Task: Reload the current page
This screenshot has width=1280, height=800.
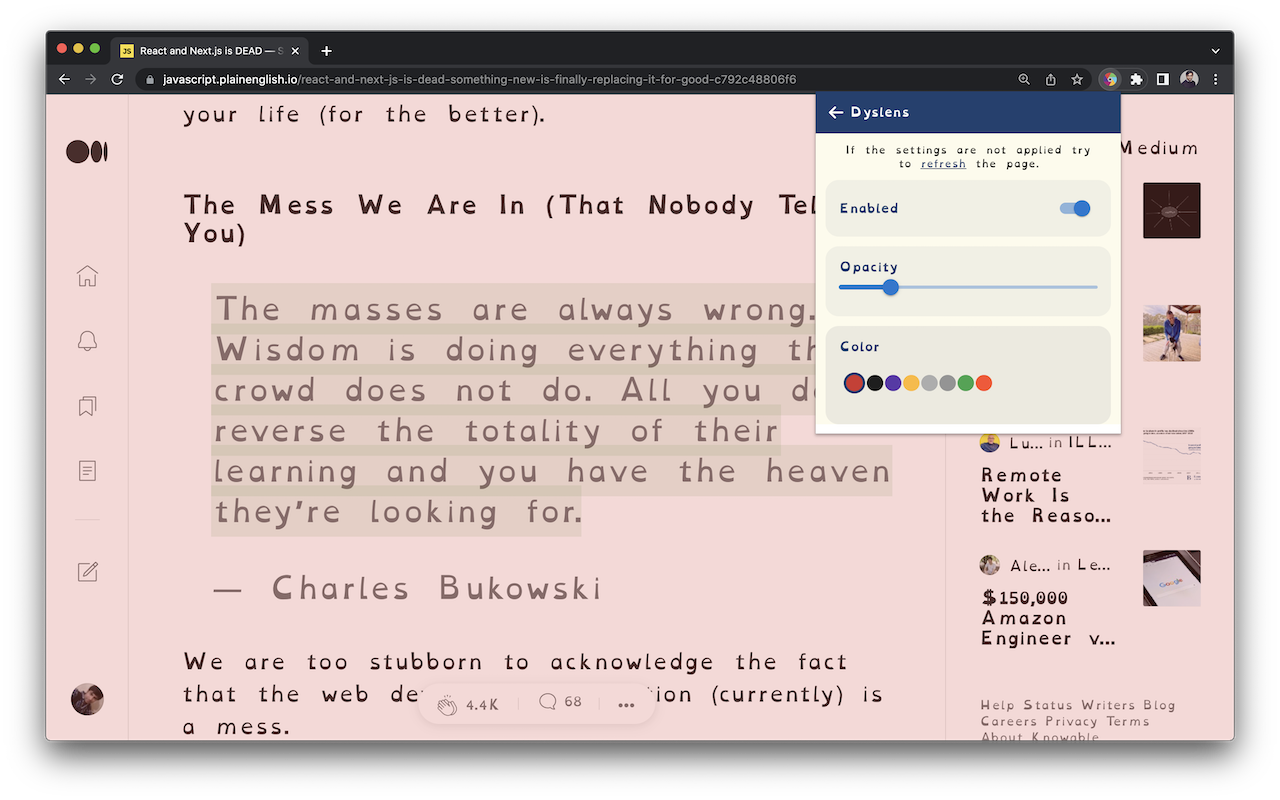Action: tap(117, 79)
